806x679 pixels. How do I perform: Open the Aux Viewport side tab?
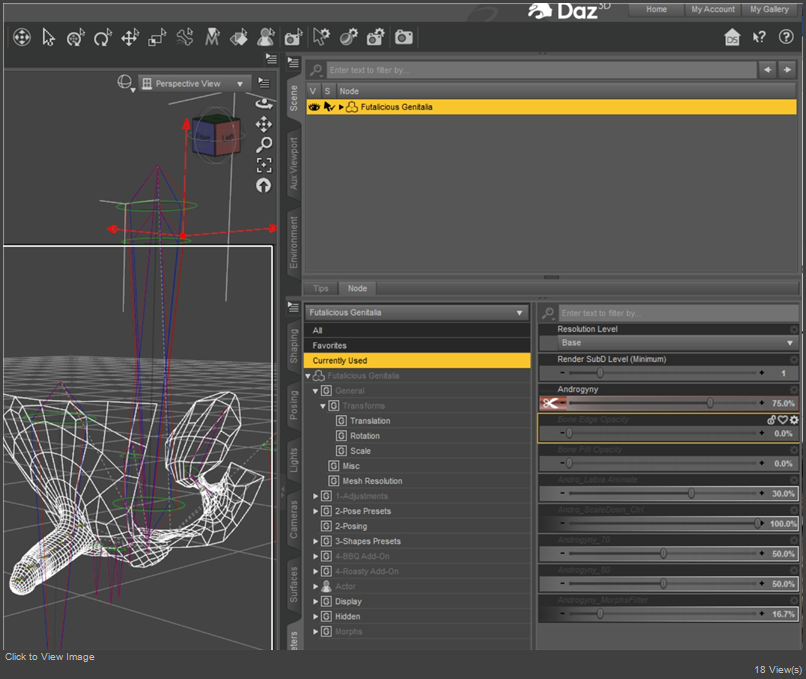coord(294,163)
